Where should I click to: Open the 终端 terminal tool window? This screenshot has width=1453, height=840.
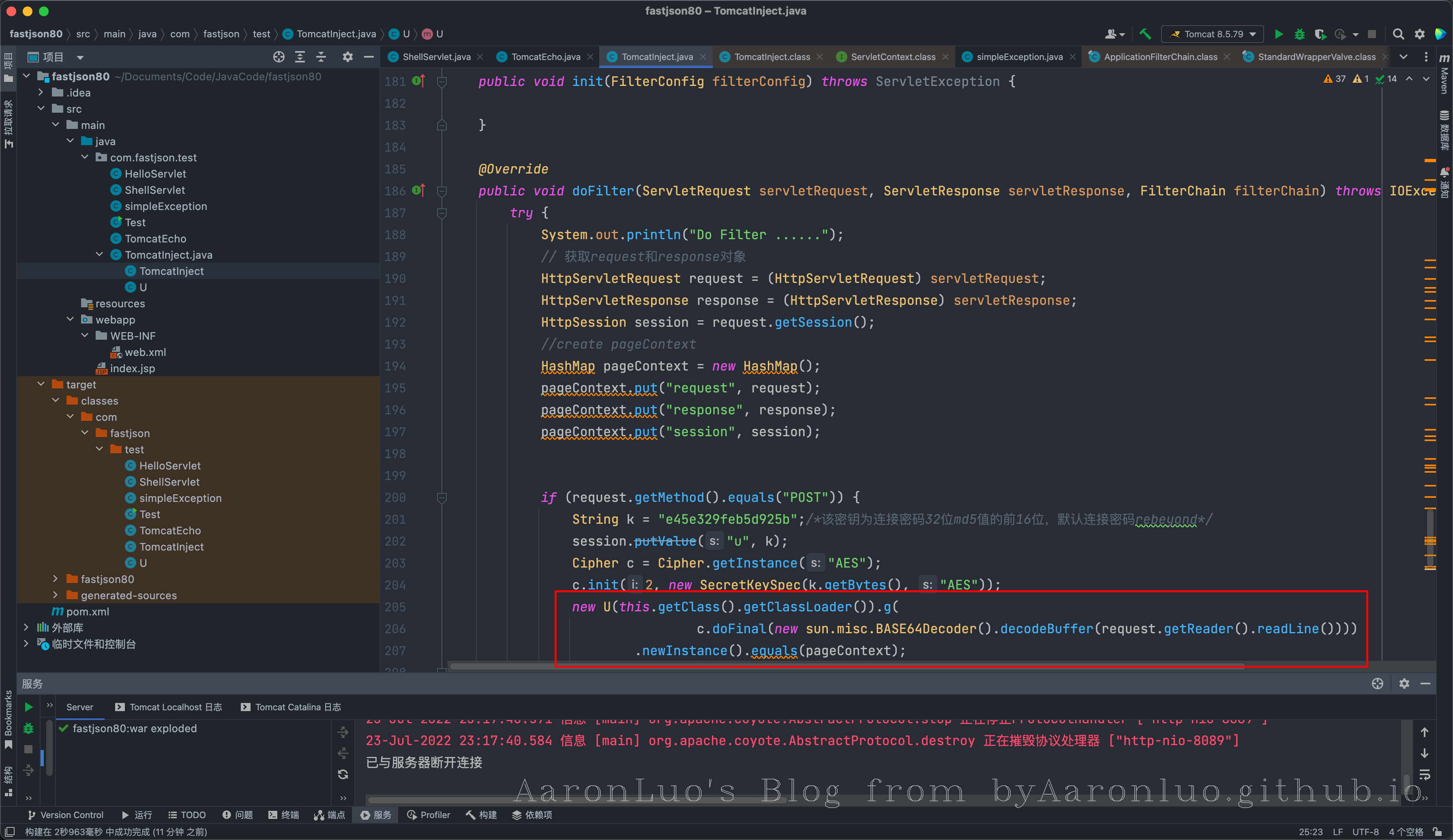click(284, 814)
